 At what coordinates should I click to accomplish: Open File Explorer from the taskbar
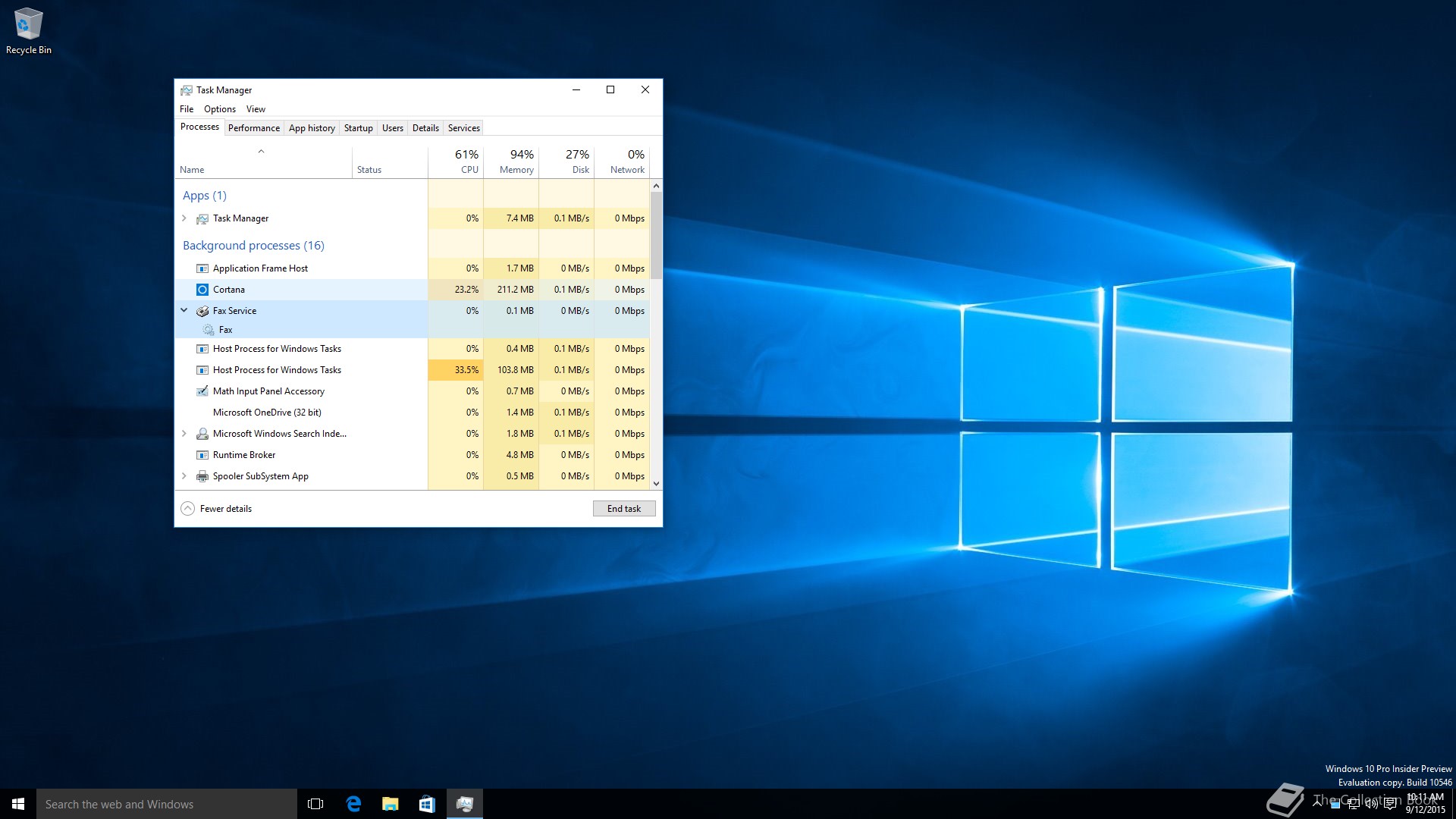[390, 804]
